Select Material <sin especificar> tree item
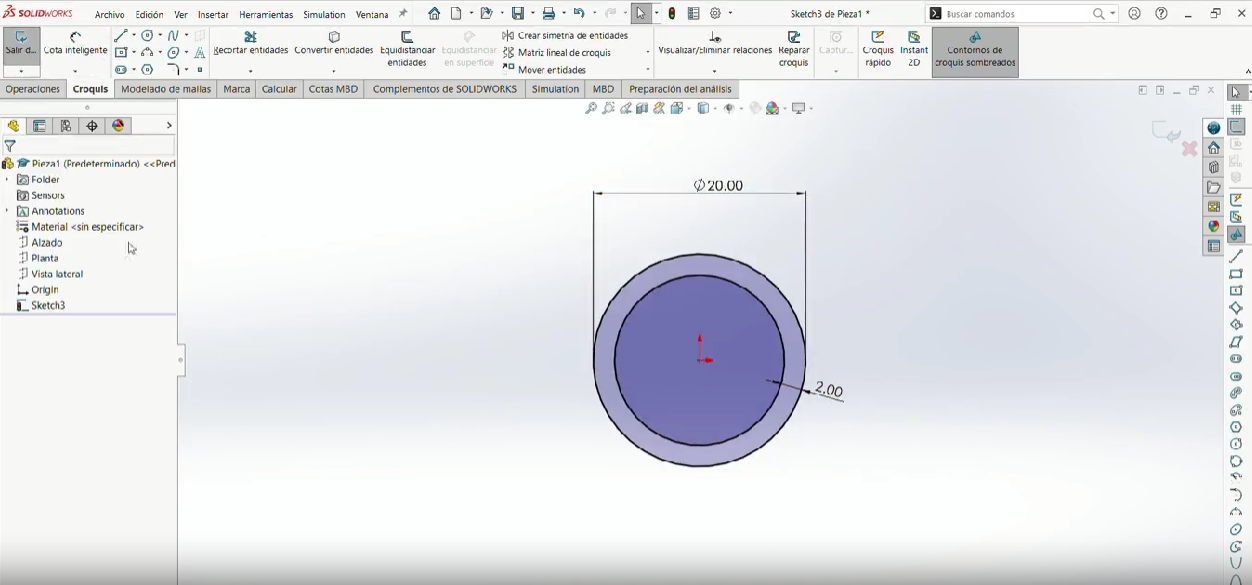Image resolution: width=1252 pixels, height=585 pixels. 87,227
